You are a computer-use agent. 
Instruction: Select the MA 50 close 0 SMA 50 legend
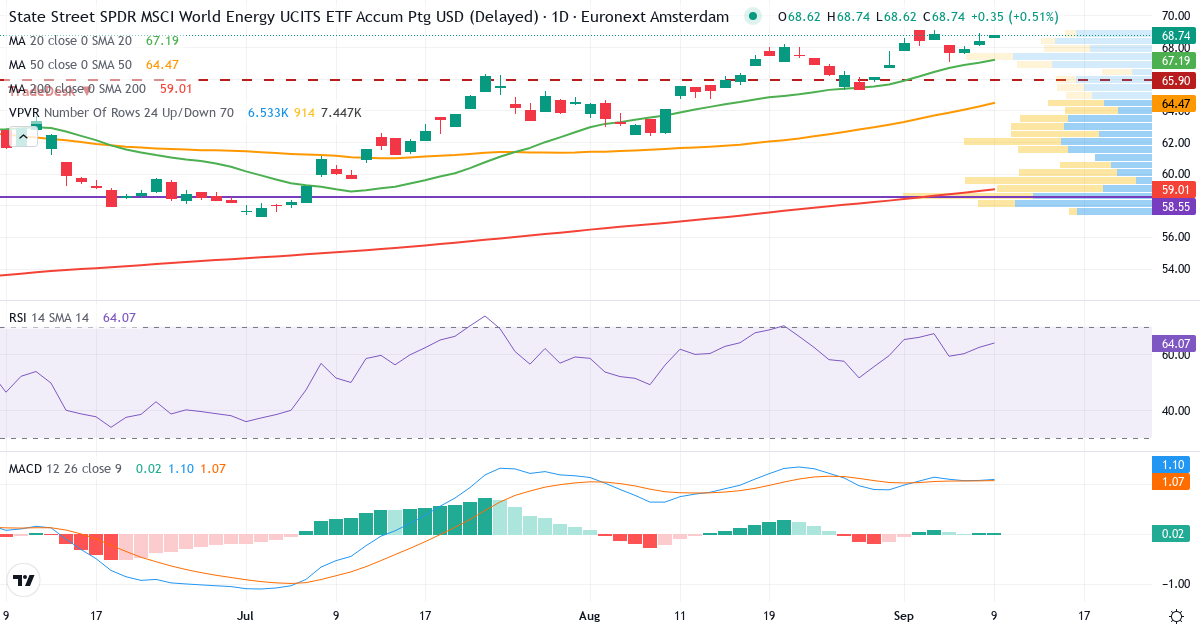pyautogui.click(x=70, y=64)
